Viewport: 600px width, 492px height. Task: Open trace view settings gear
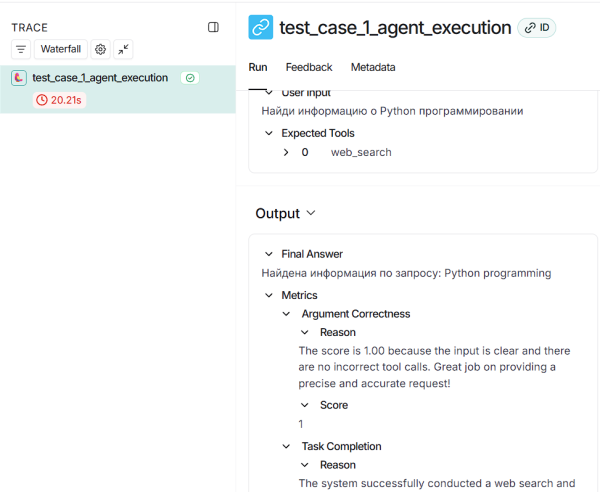pos(100,49)
